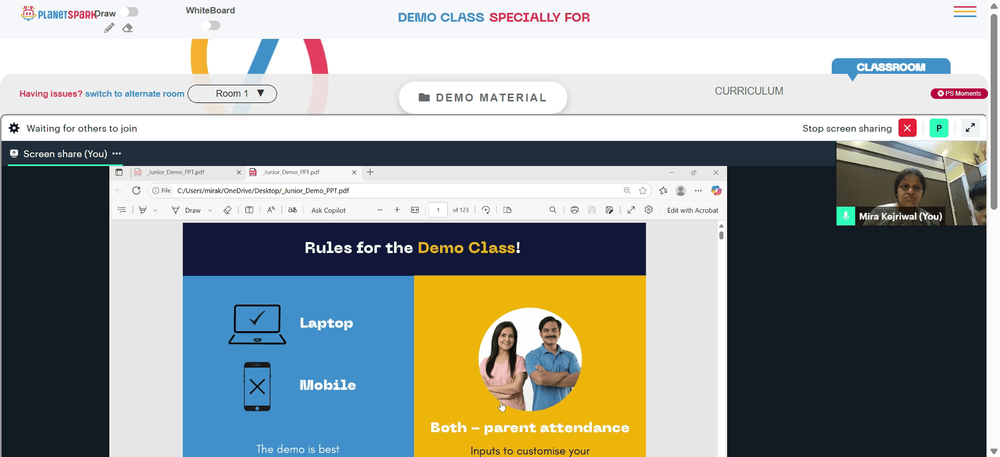Image resolution: width=1000 pixels, height=457 pixels.
Task: Toggle the Draw switch
Action: click(x=129, y=12)
